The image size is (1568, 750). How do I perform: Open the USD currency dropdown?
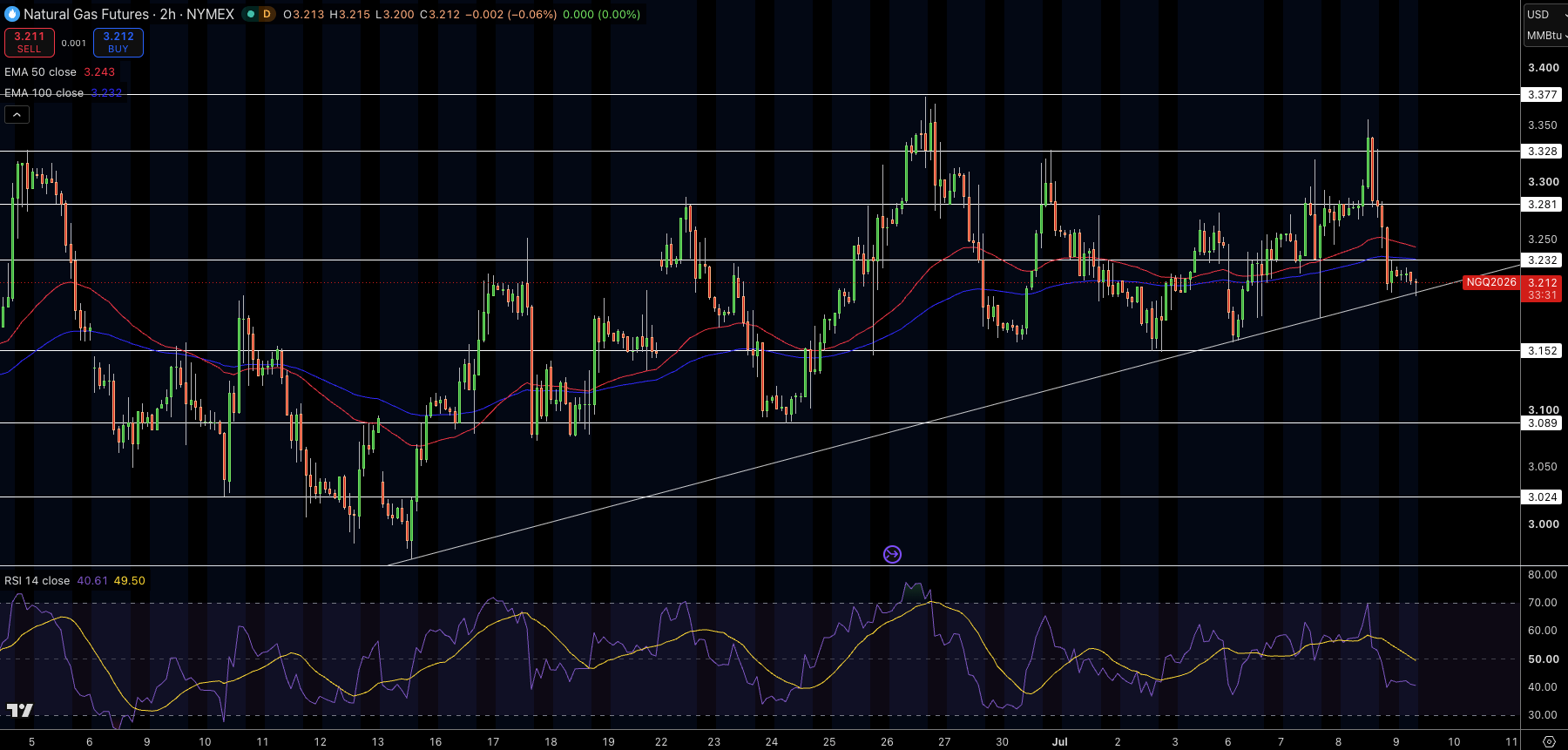(1545, 14)
